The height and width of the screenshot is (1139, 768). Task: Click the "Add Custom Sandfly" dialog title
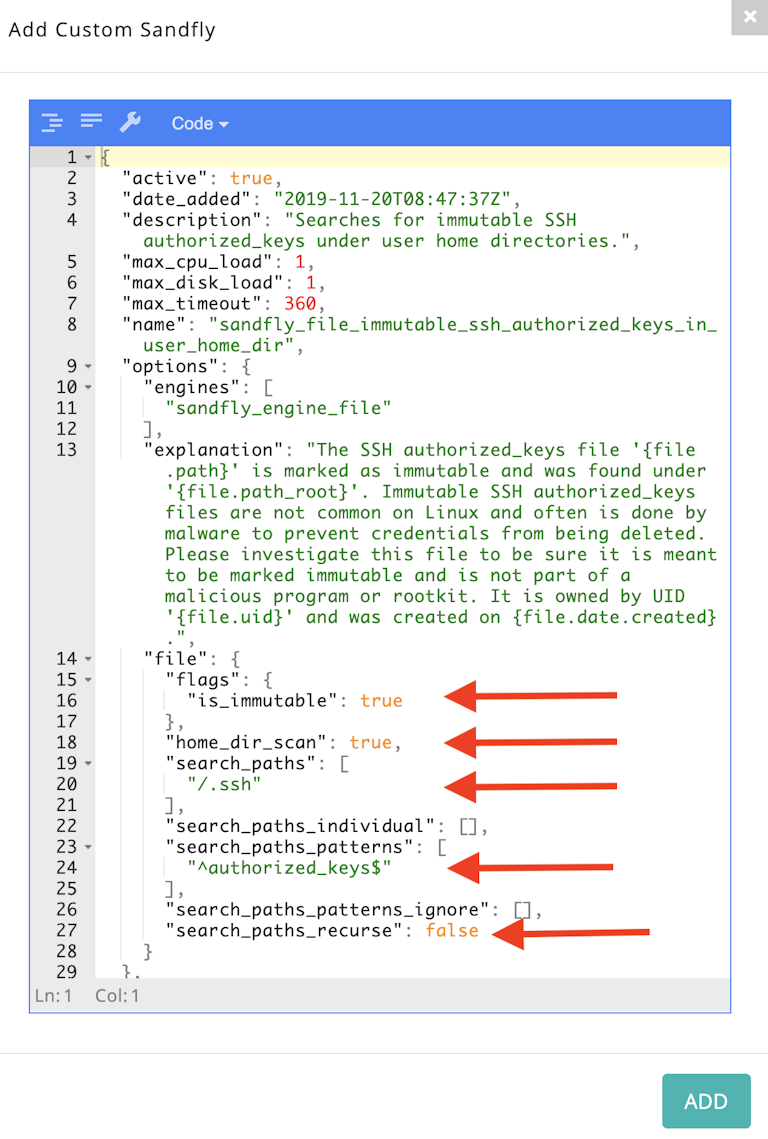pos(112,30)
